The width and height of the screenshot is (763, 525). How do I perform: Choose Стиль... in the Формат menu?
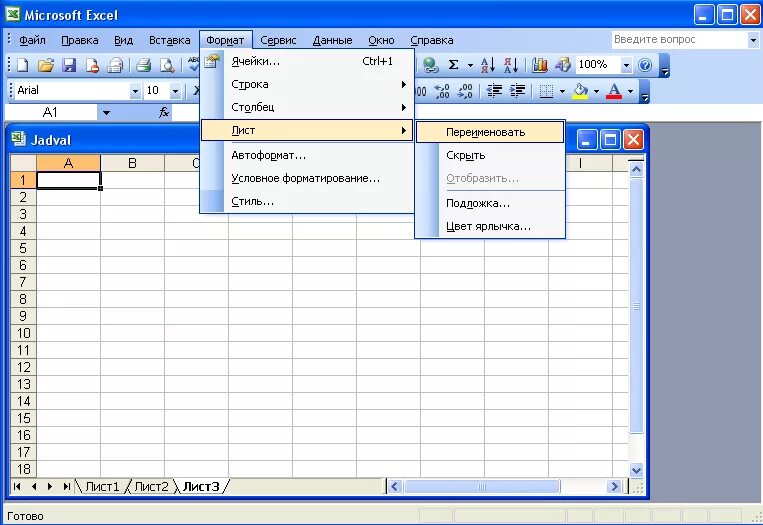307,201
